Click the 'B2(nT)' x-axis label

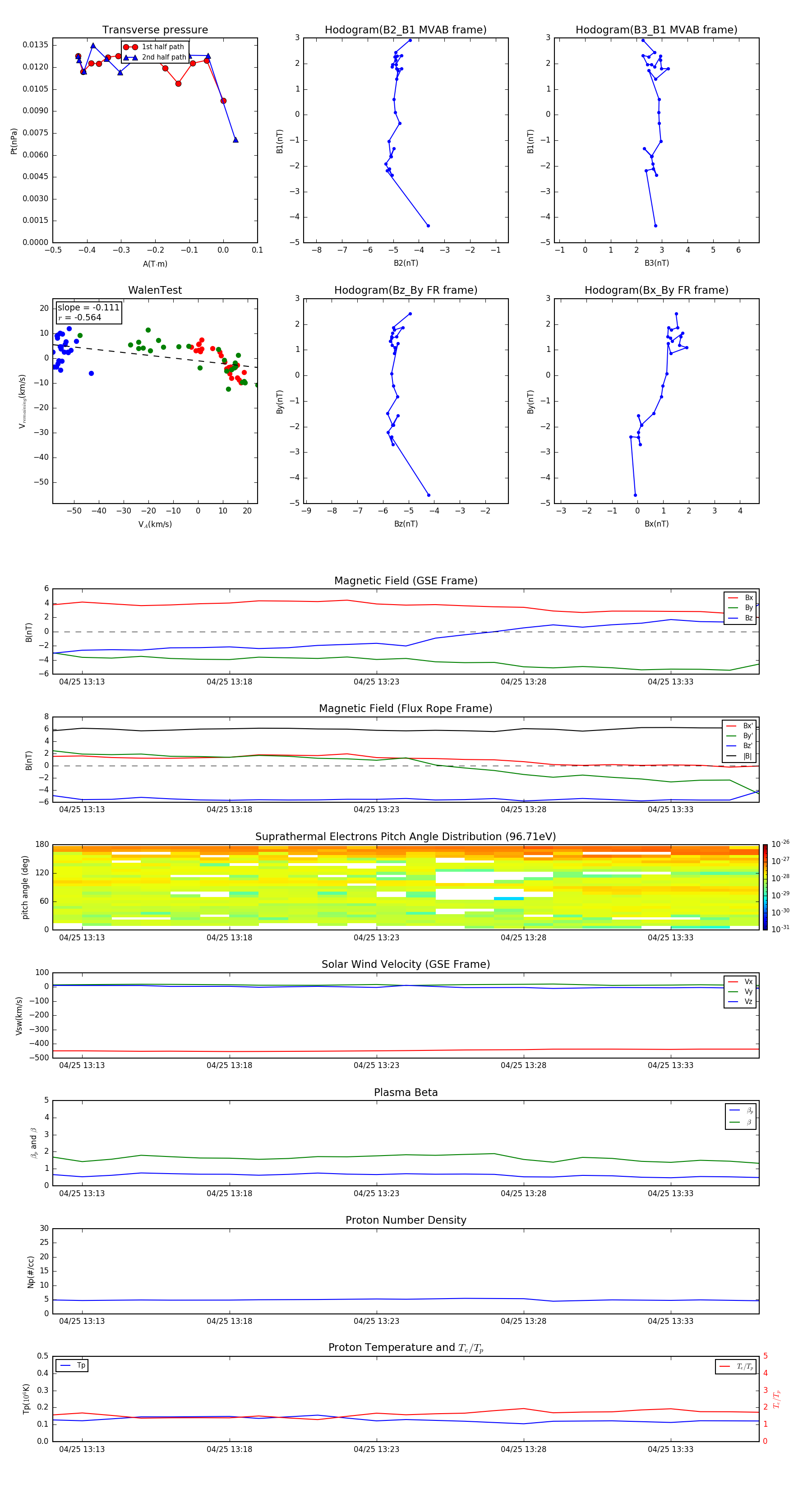(x=406, y=263)
